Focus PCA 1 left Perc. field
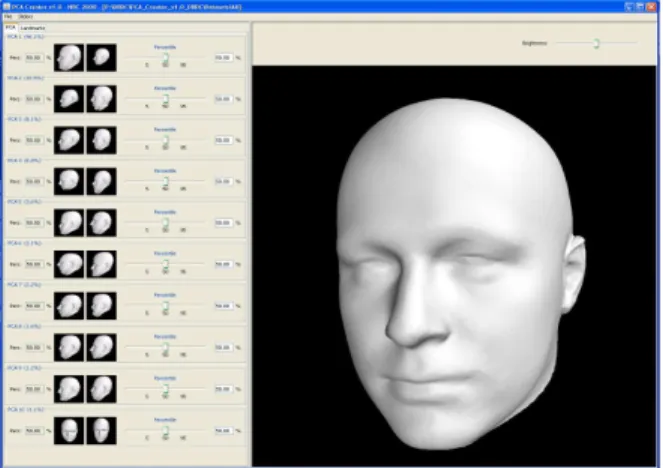663x468 pixels. pyautogui.click(x=34, y=57)
